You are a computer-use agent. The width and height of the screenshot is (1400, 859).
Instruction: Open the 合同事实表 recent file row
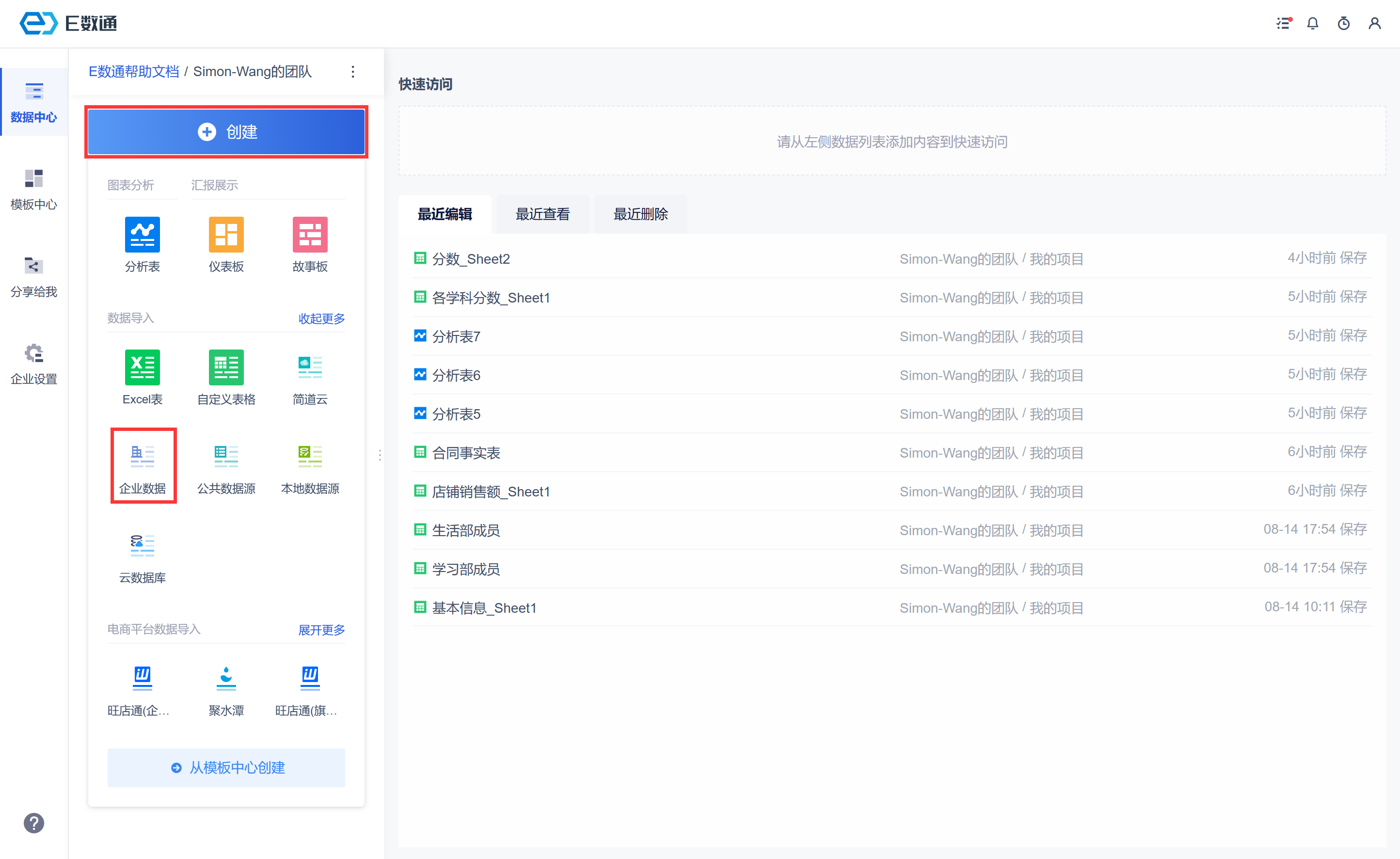(466, 453)
